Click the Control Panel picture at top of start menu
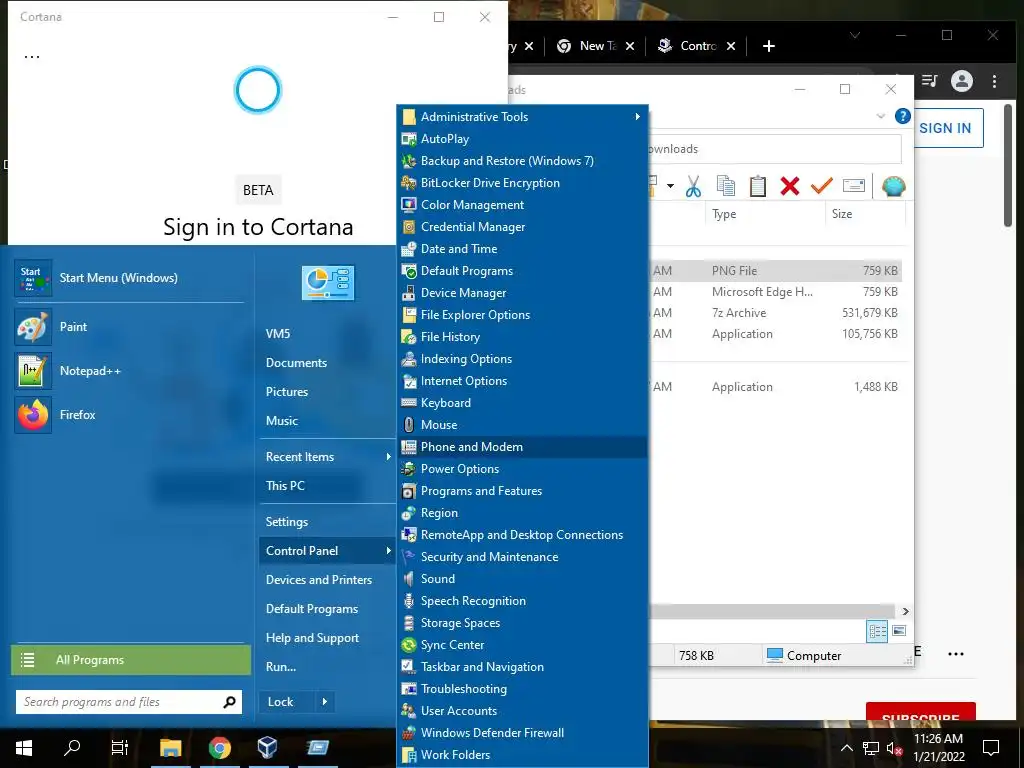The image size is (1024, 768). point(328,283)
